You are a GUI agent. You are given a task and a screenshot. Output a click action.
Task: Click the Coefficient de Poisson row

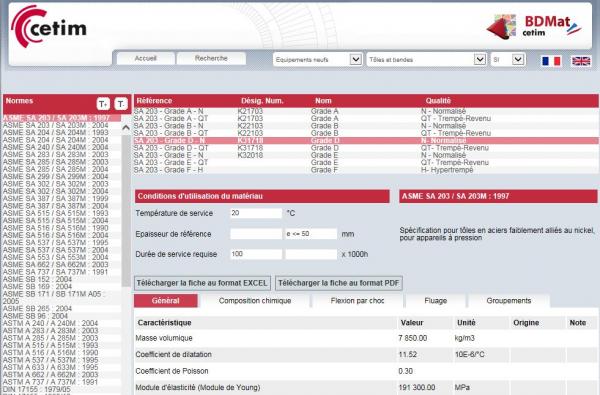[366, 371]
